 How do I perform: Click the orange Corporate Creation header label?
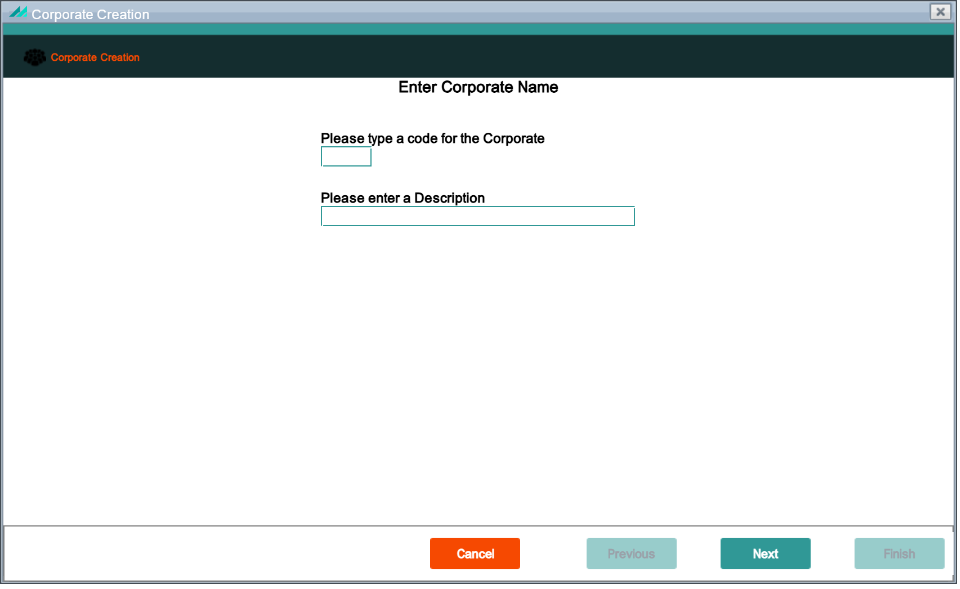(95, 58)
